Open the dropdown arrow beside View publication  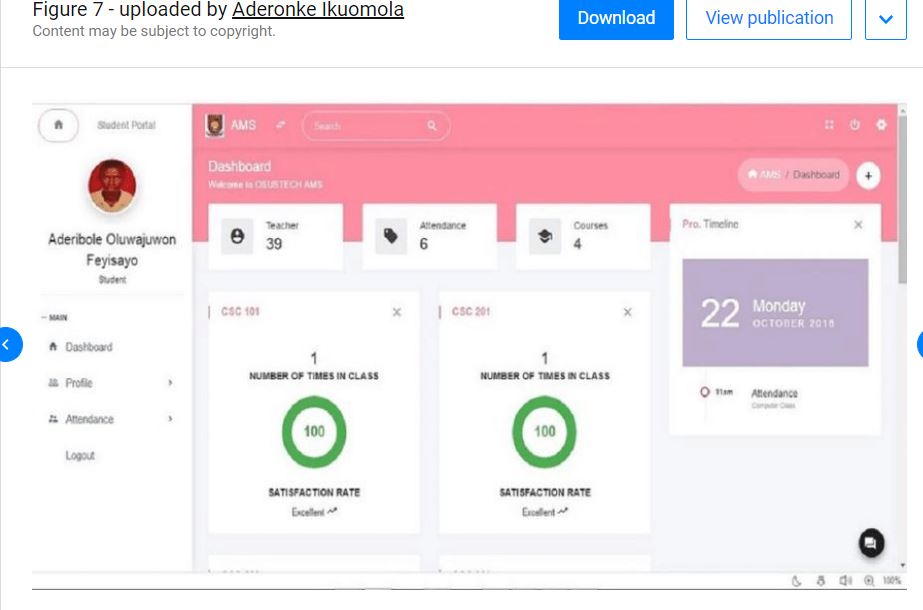pos(885,18)
